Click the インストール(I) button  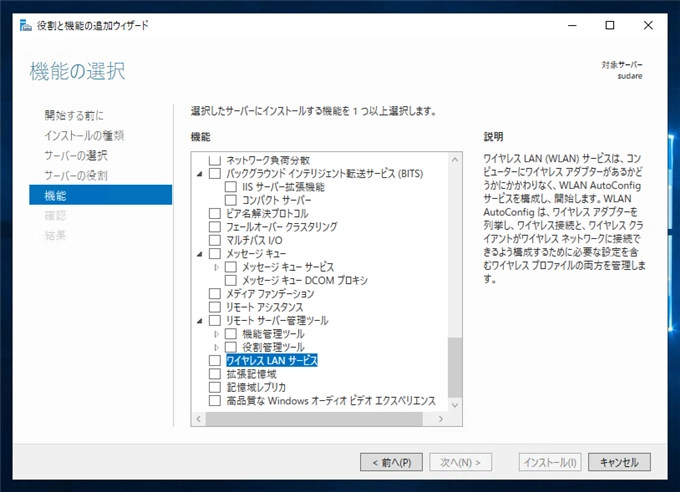pyautogui.click(x=550, y=462)
